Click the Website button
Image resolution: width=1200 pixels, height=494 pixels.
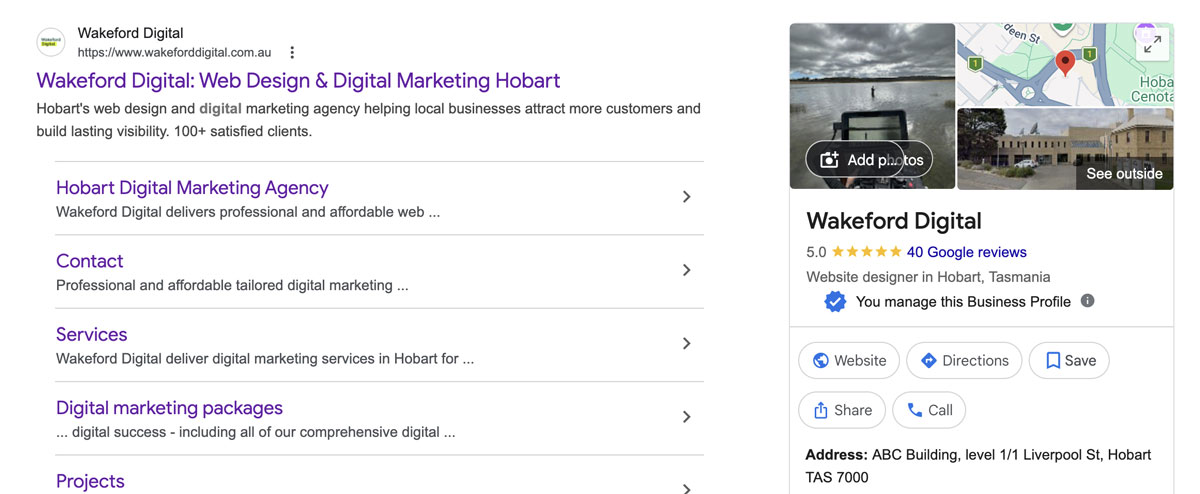coord(849,361)
